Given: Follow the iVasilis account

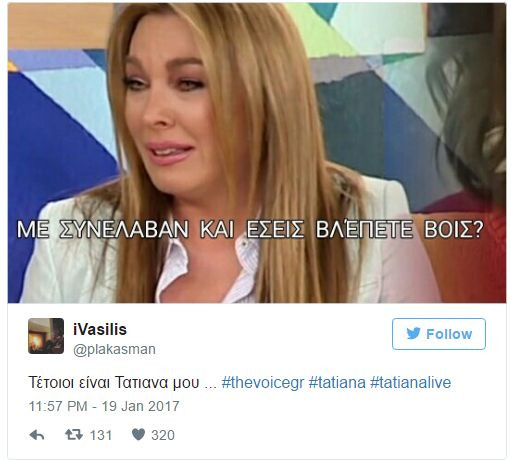Looking at the screenshot, I should pos(439,334).
